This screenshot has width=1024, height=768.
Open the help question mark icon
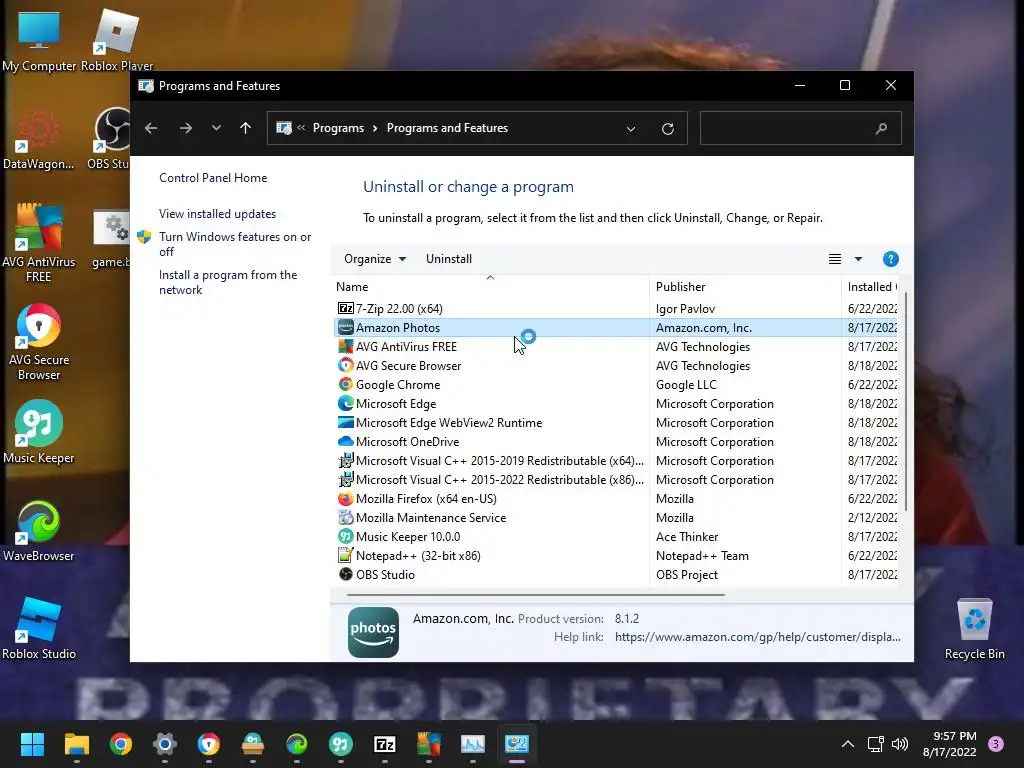890,259
